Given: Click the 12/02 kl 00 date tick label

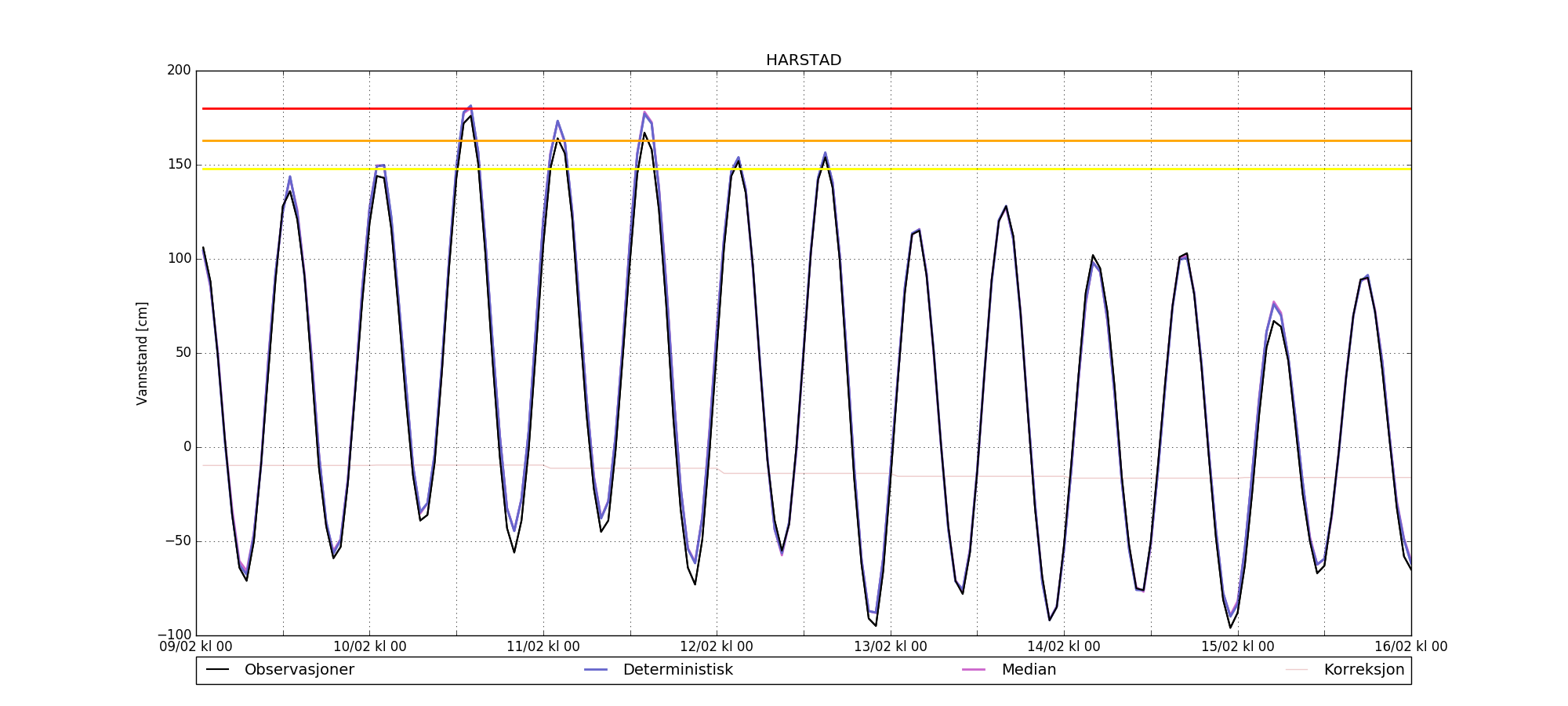Looking at the screenshot, I should tap(717, 647).
